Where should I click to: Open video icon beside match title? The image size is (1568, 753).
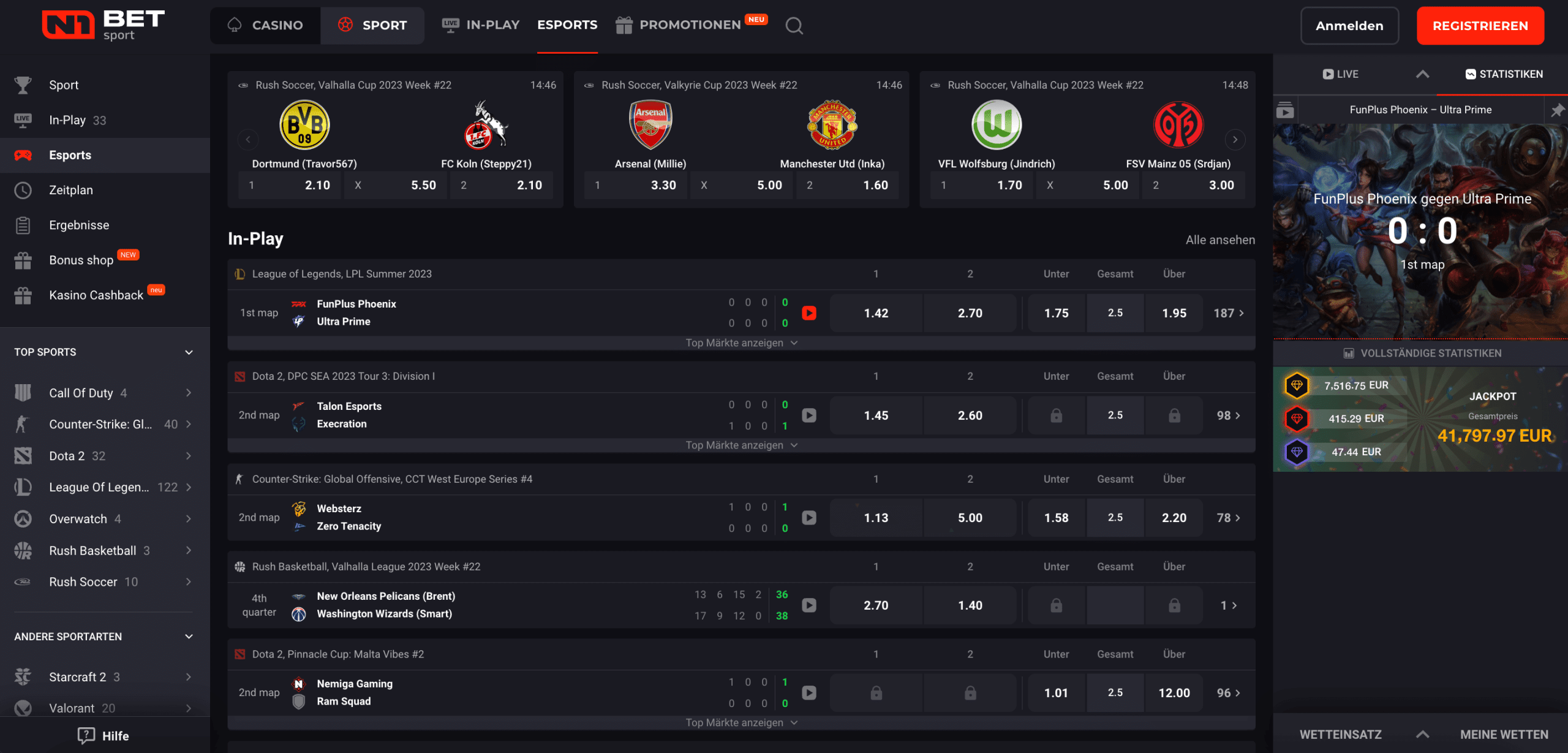(x=1285, y=111)
